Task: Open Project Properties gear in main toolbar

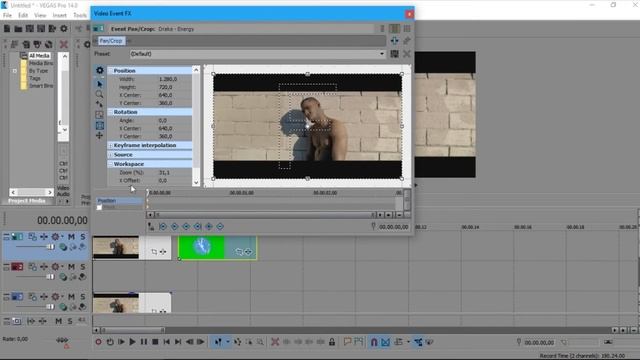Action: (64, 29)
